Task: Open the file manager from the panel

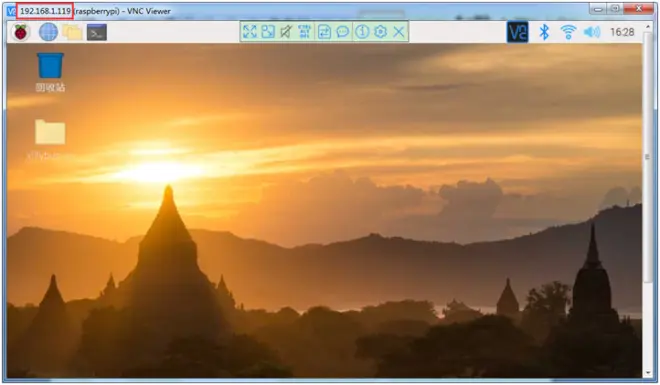Action: point(72,32)
